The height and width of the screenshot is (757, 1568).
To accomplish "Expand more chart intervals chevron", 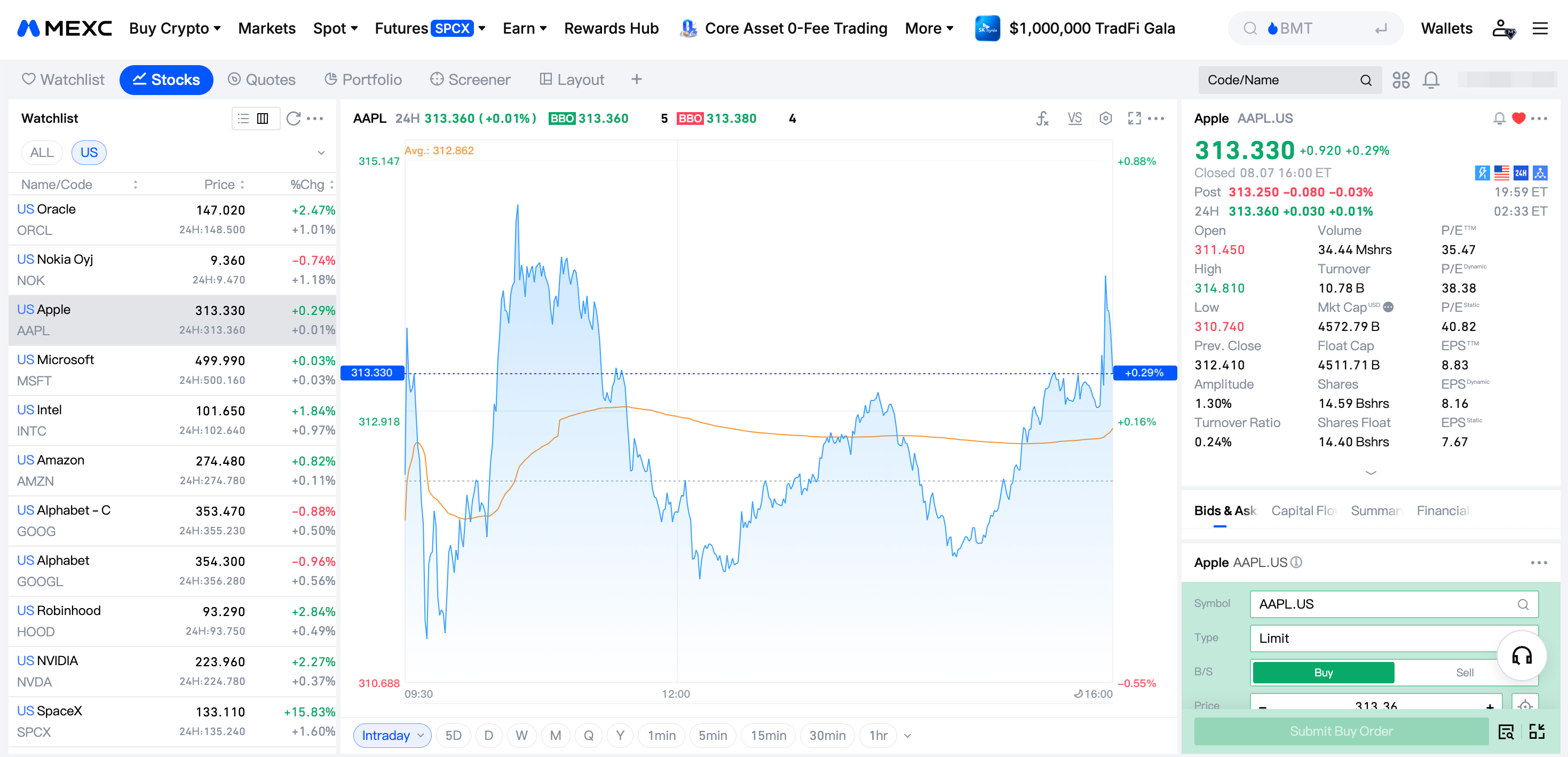I will 908,736.
